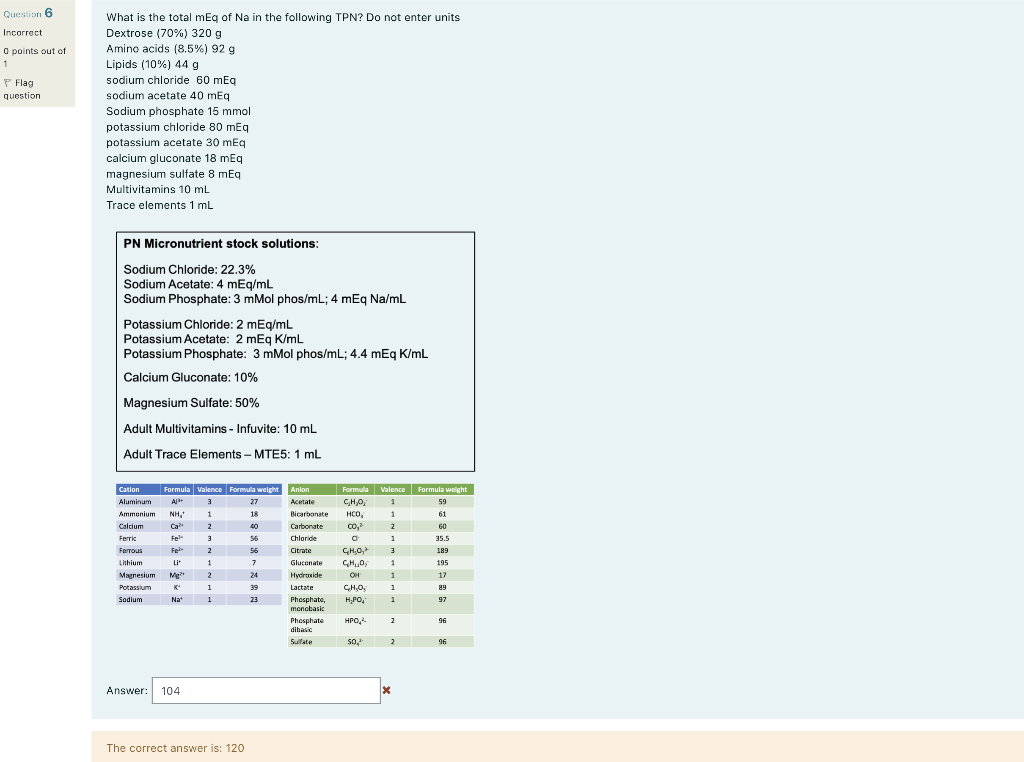Click the red X mark beside the answer

click(x=387, y=690)
